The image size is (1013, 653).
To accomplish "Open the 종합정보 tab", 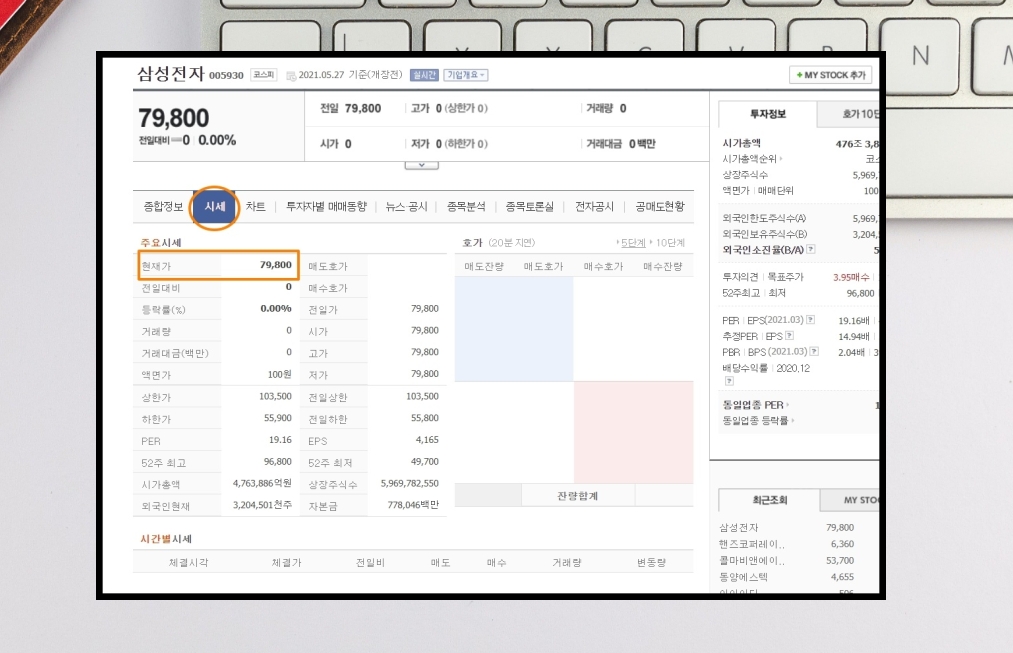I will click(163, 207).
